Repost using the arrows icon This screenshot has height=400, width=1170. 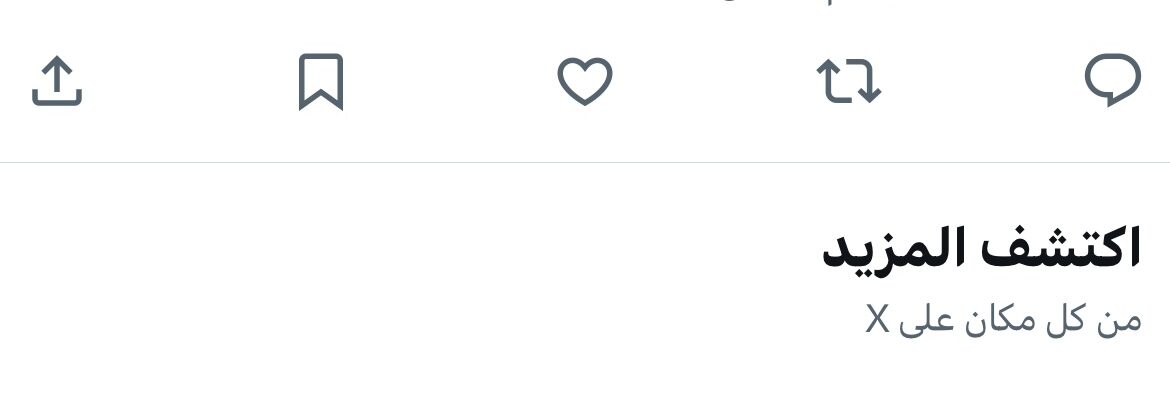(x=849, y=81)
